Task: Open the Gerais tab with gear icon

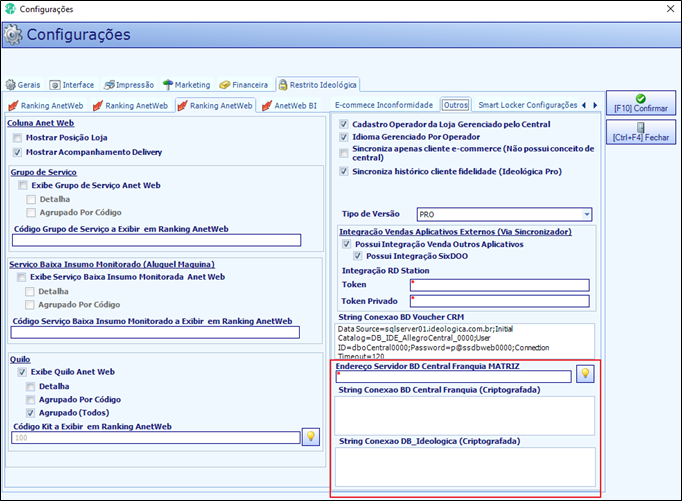Action: point(23,85)
